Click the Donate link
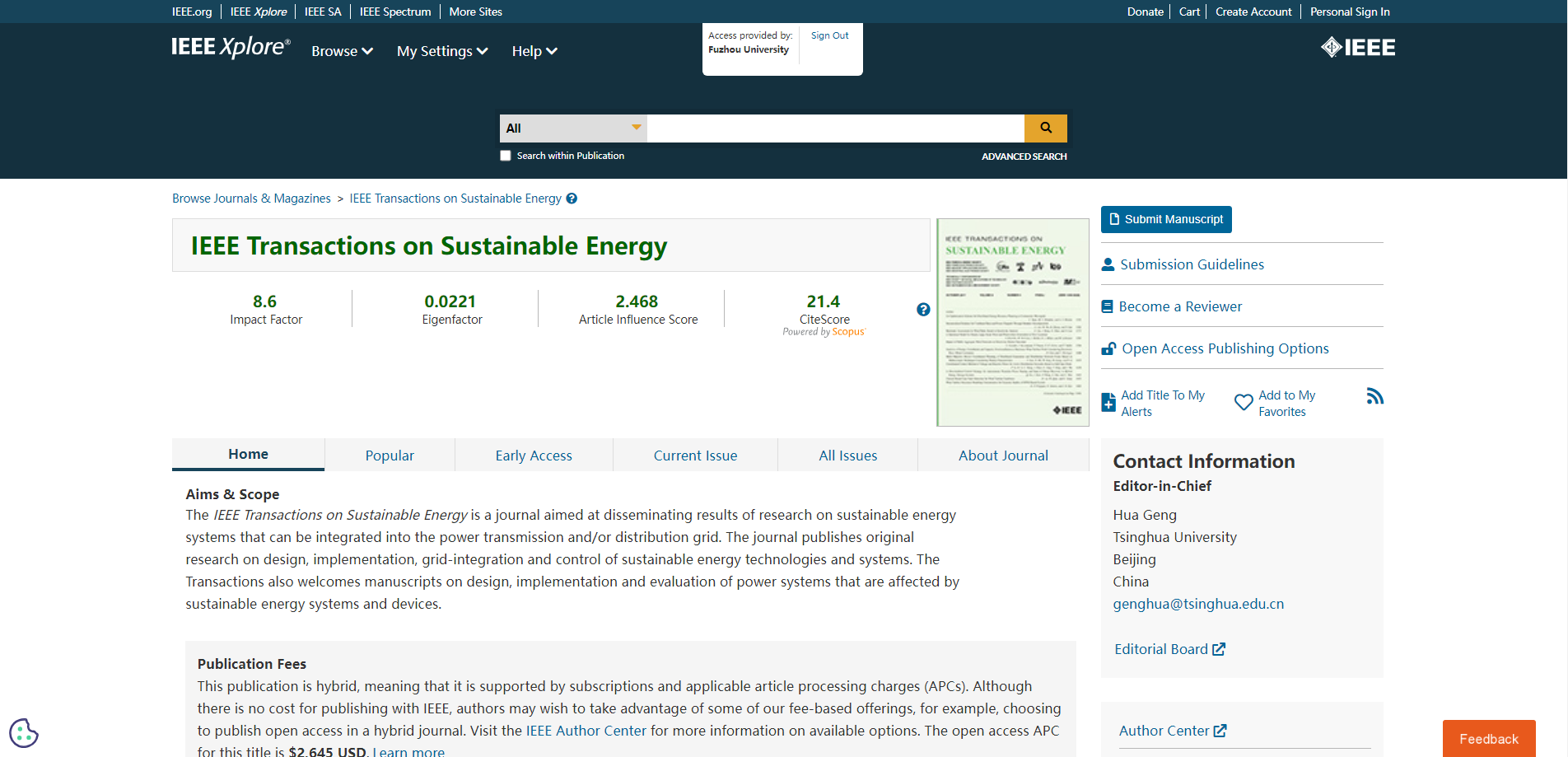The image size is (1568, 757). click(x=1145, y=12)
